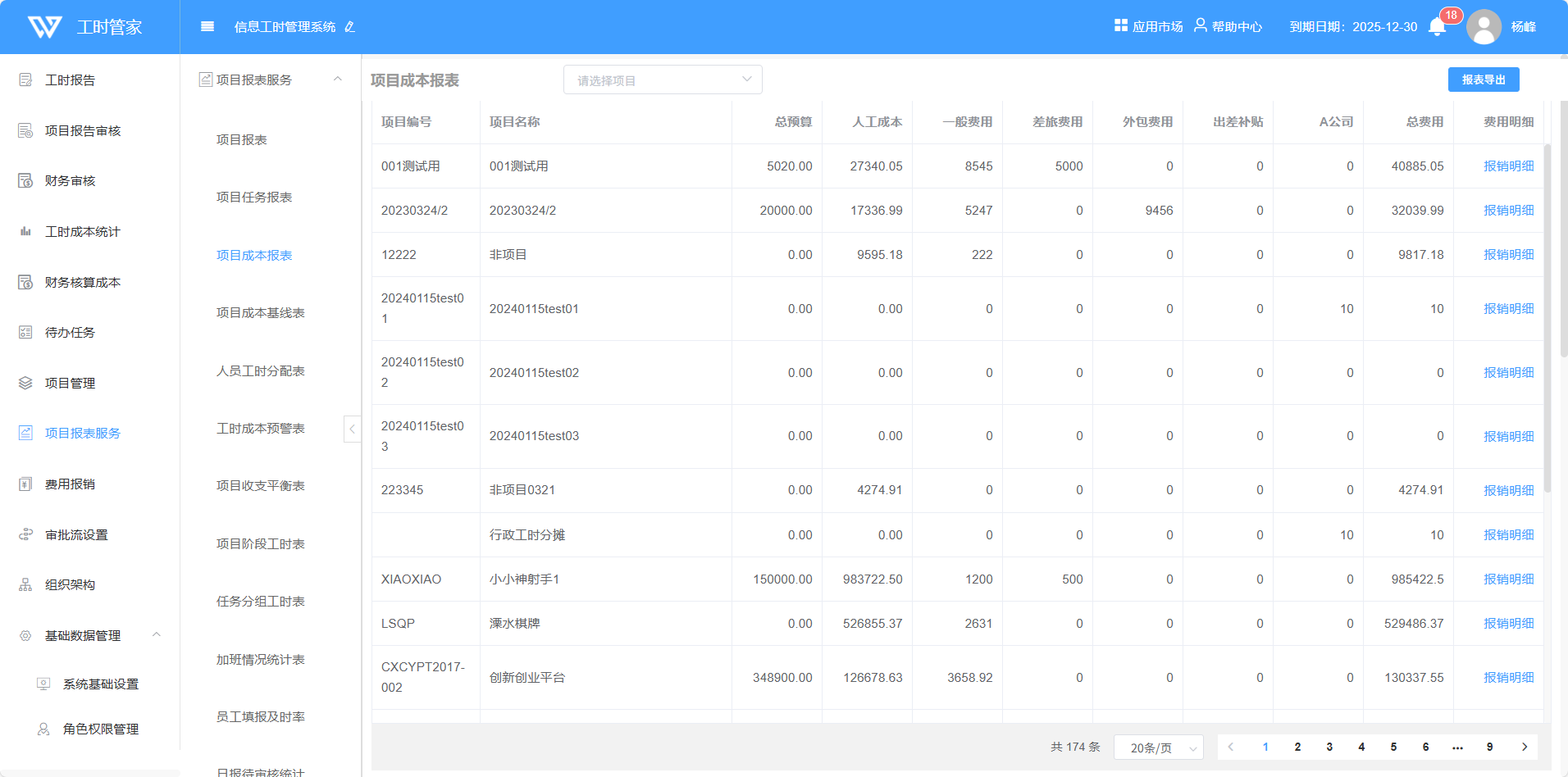Go to page 3 in pagination
Image resolution: width=1568 pixels, height=777 pixels.
pyautogui.click(x=1329, y=747)
